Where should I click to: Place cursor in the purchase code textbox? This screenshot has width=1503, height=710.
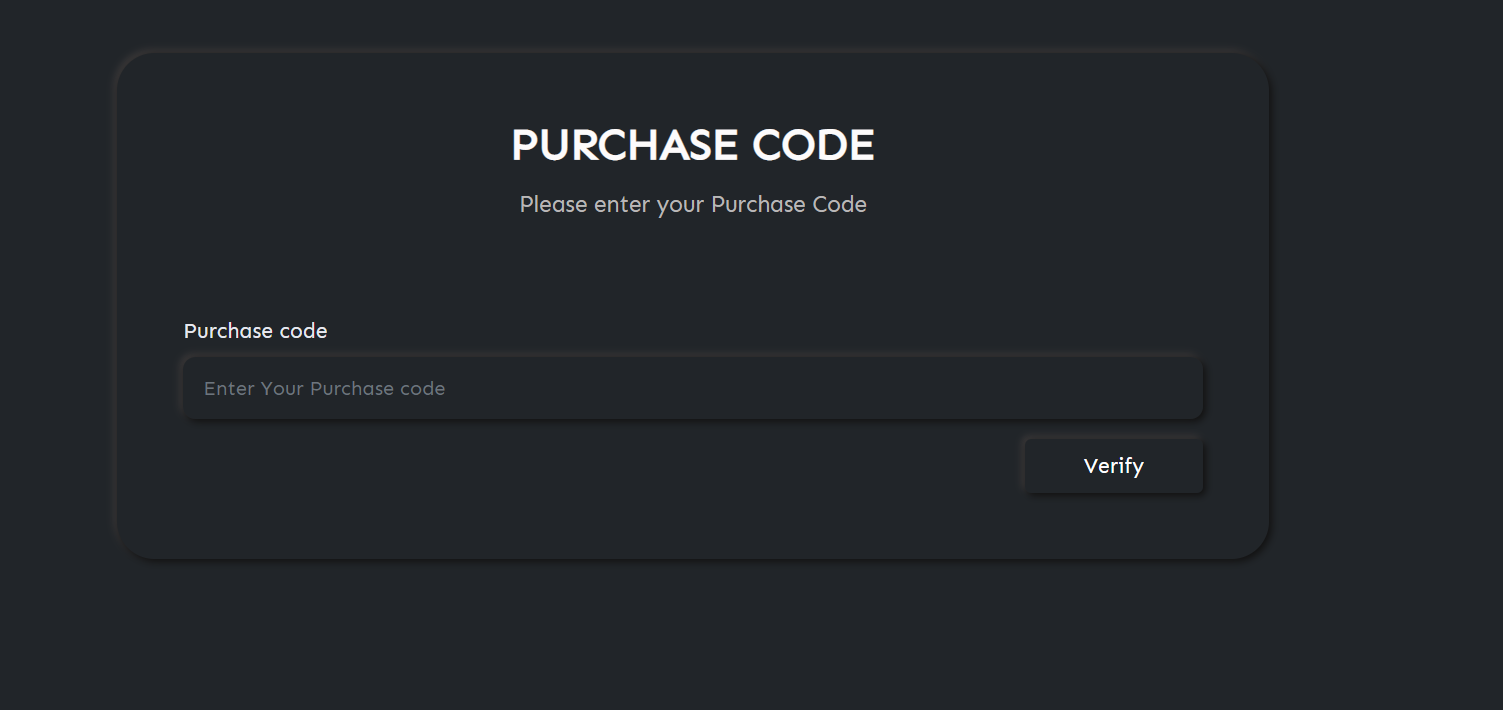click(x=692, y=389)
